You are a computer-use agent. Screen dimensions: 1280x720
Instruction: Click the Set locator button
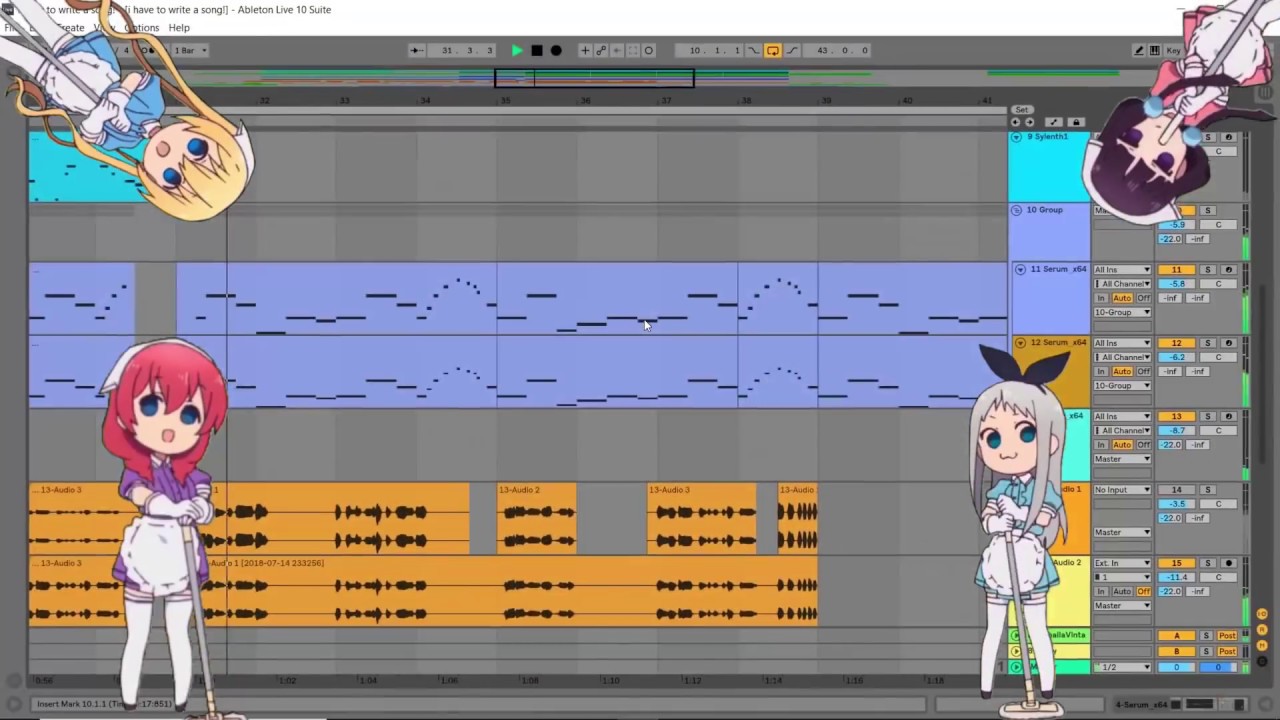pyautogui.click(x=1021, y=110)
